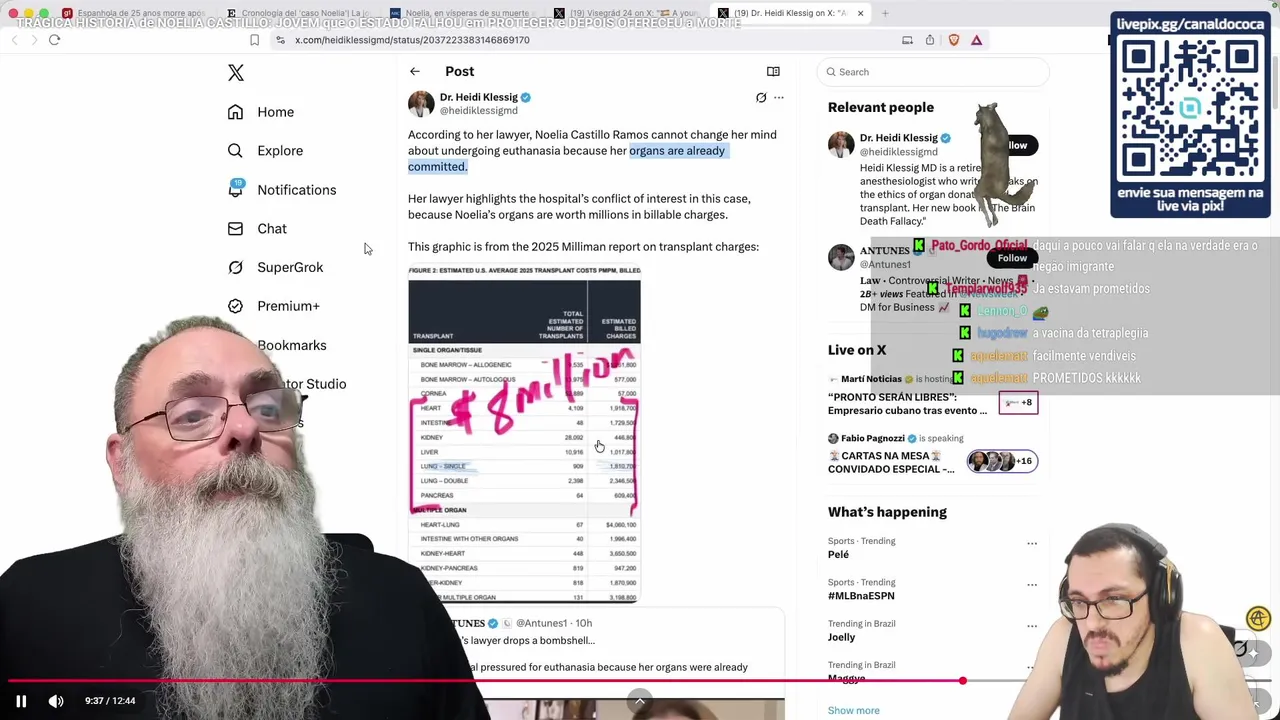Join PRONTO SERÁN LIBRES live space
Viewport: 1280px width, 720px height.
[x=907, y=404]
